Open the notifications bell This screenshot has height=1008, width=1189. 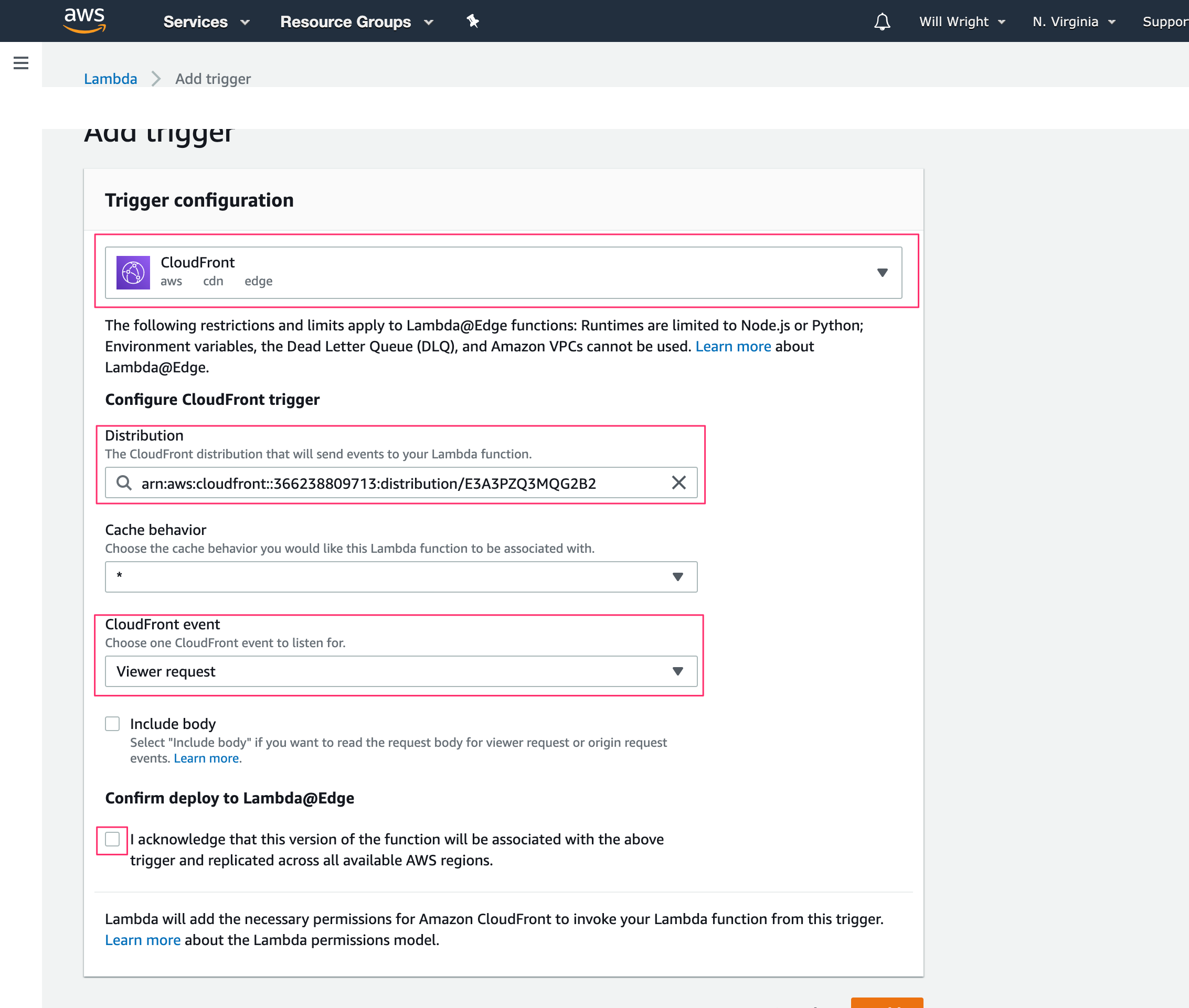point(882,22)
